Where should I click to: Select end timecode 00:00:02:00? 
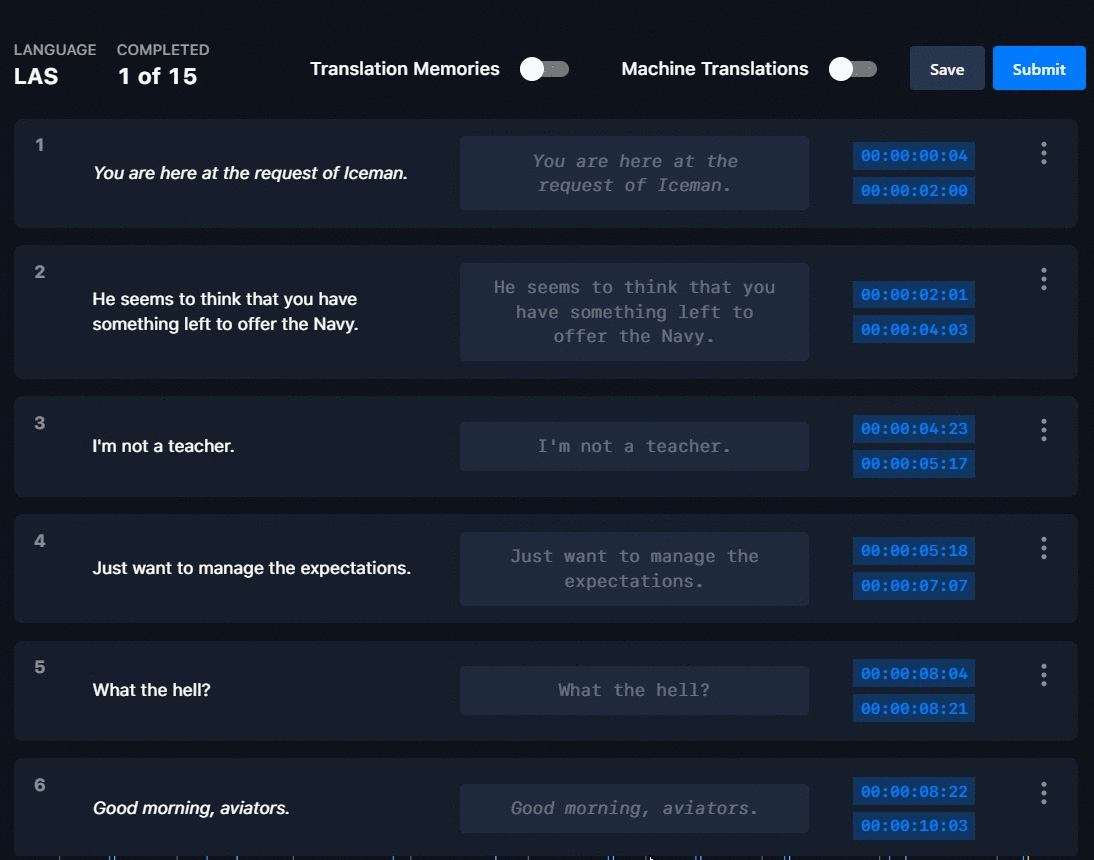click(x=913, y=190)
